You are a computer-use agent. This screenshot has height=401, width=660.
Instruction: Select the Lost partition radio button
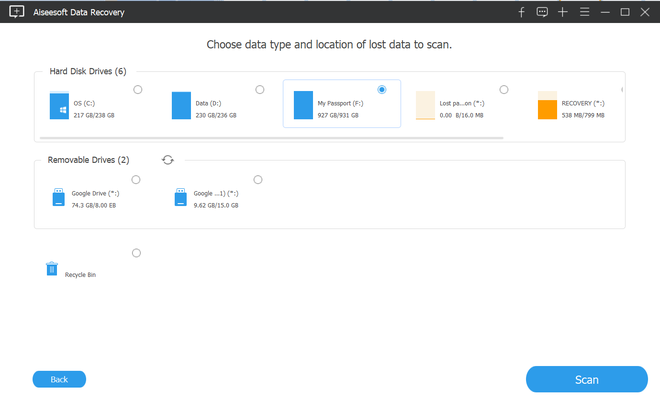tap(504, 90)
